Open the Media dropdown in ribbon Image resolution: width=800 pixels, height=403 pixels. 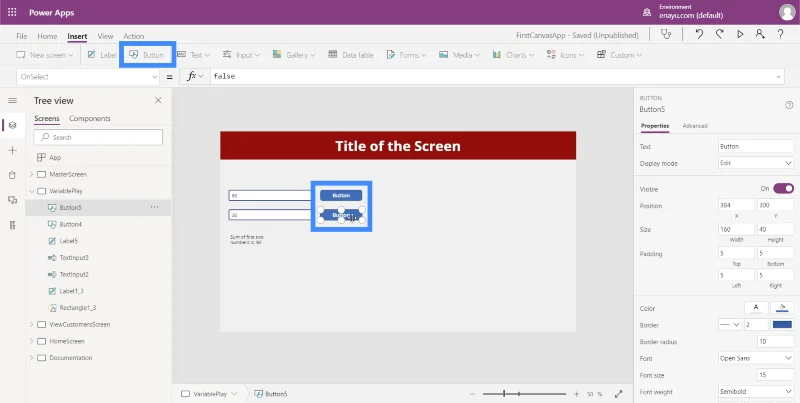[459, 55]
